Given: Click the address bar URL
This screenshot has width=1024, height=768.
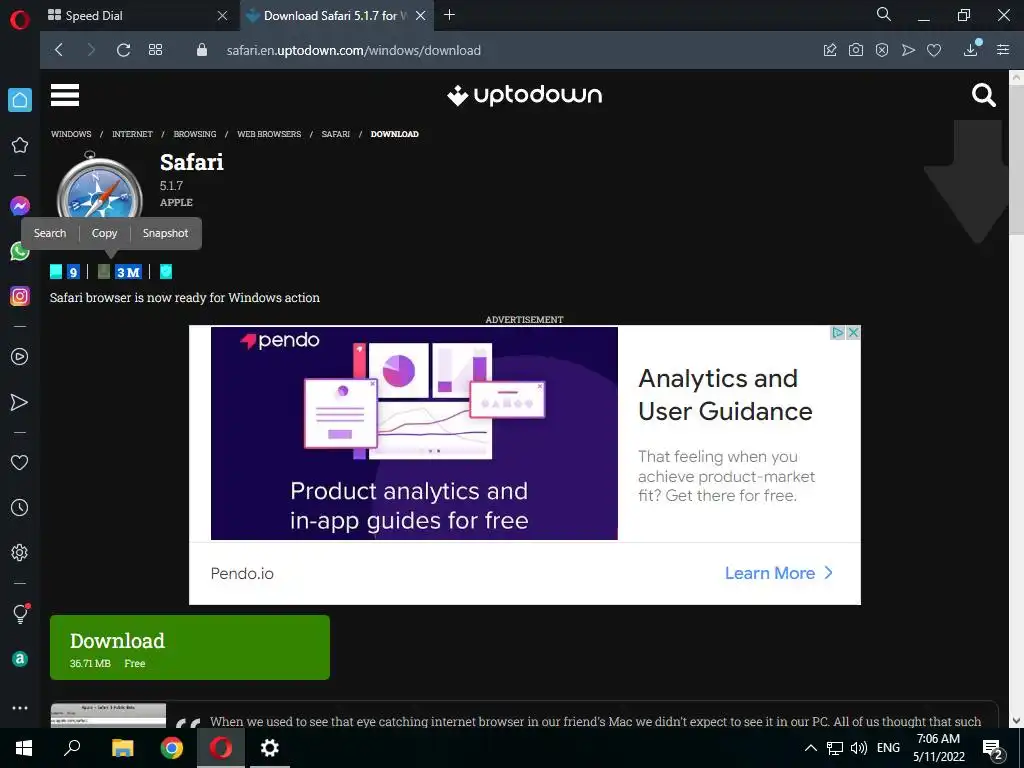Looking at the screenshot, I should 353,50.
